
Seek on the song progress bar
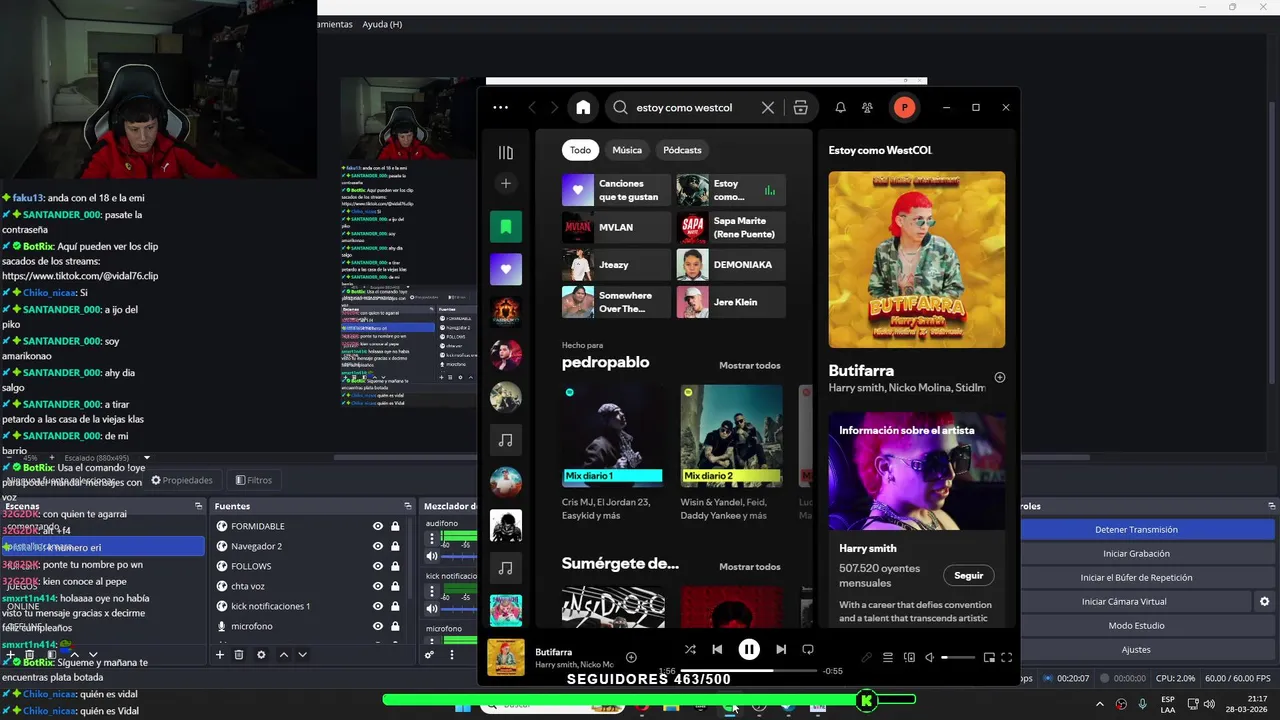(x=749, y=671)
